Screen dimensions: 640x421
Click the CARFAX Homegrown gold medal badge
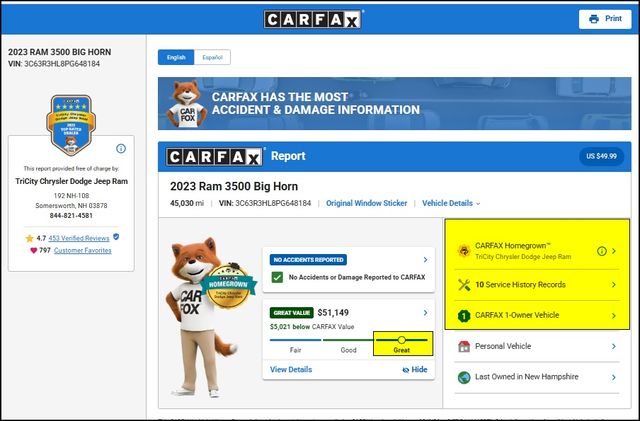(228, 286)
